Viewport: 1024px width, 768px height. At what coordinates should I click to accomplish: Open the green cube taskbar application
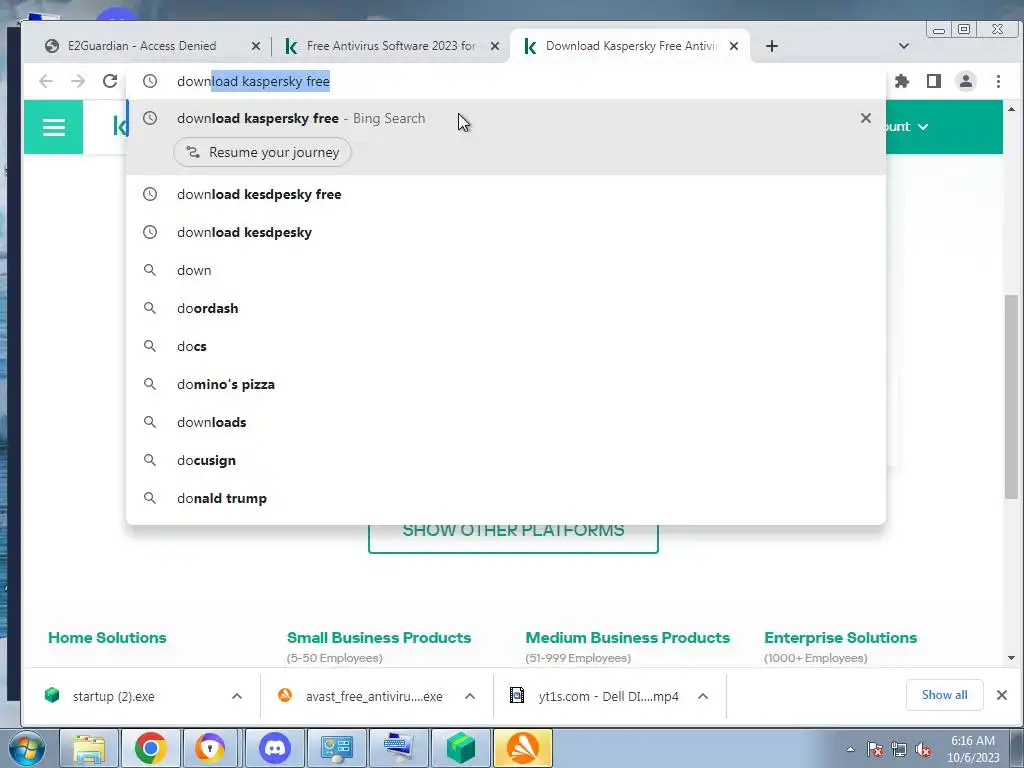[461, 748]
